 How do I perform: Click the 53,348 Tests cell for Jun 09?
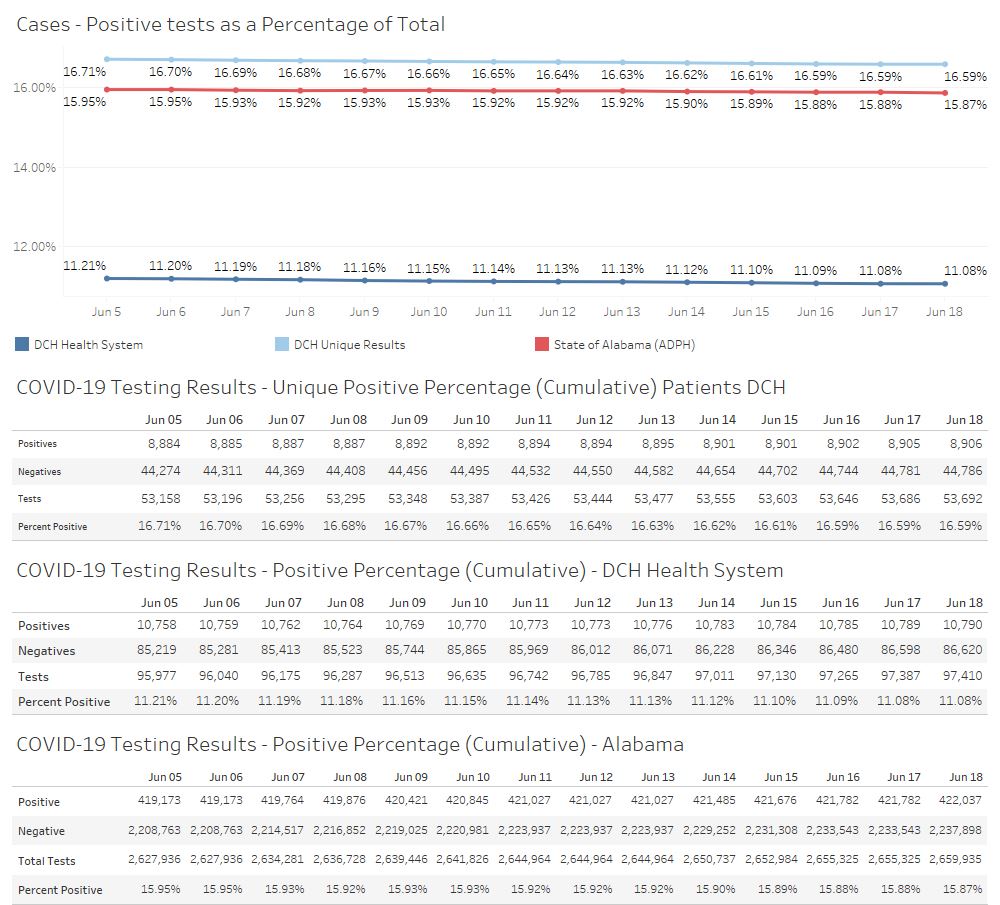(408, 499)
